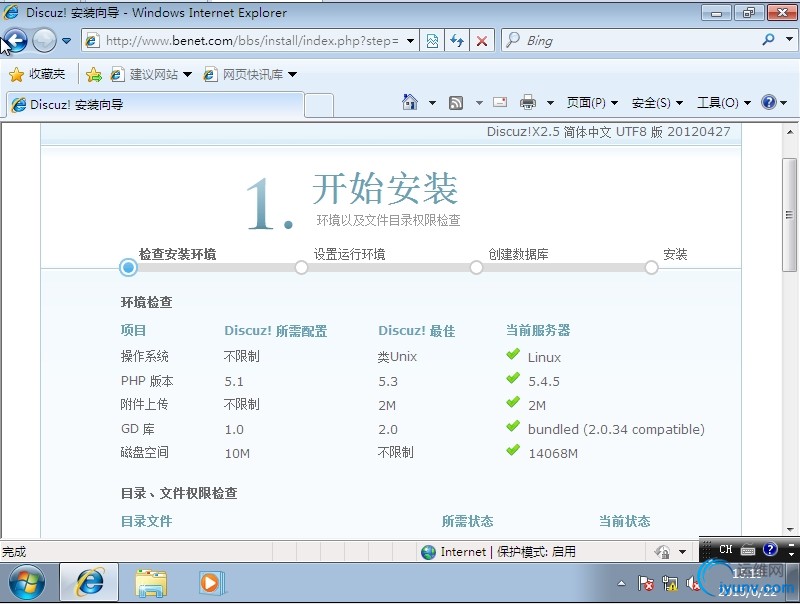
Task: Open the search provider dropdown arrow
Action: coord(789,39)
